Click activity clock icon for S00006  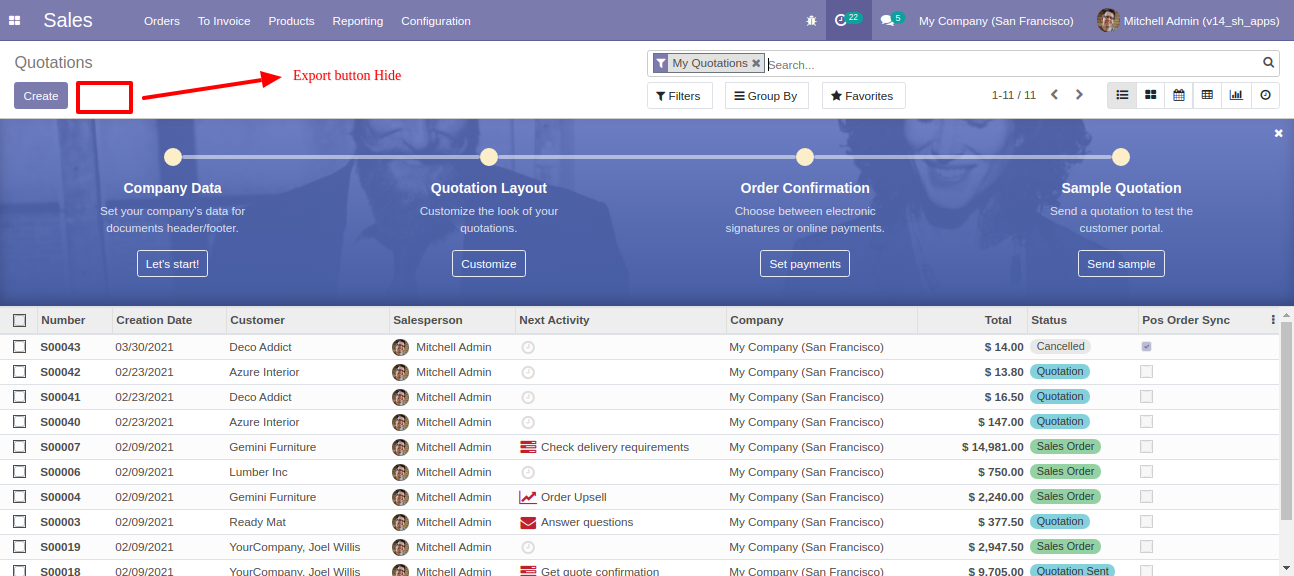coord(528,472)
